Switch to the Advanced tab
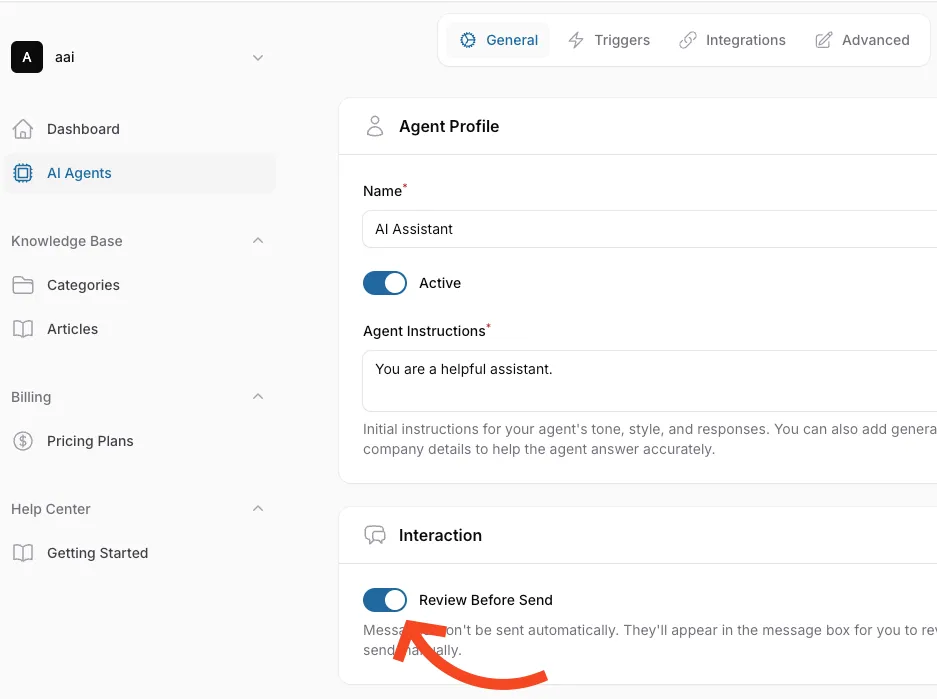The image size is (937, 699). (862, 40)
